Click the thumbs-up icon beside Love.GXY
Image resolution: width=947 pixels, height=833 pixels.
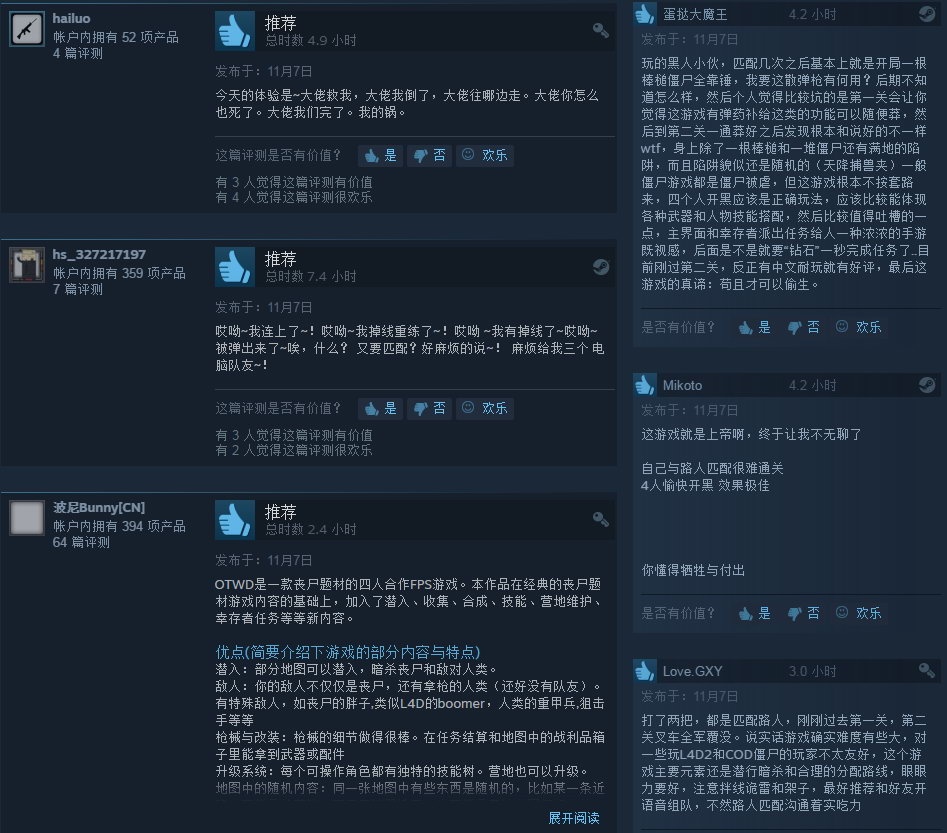645,671
